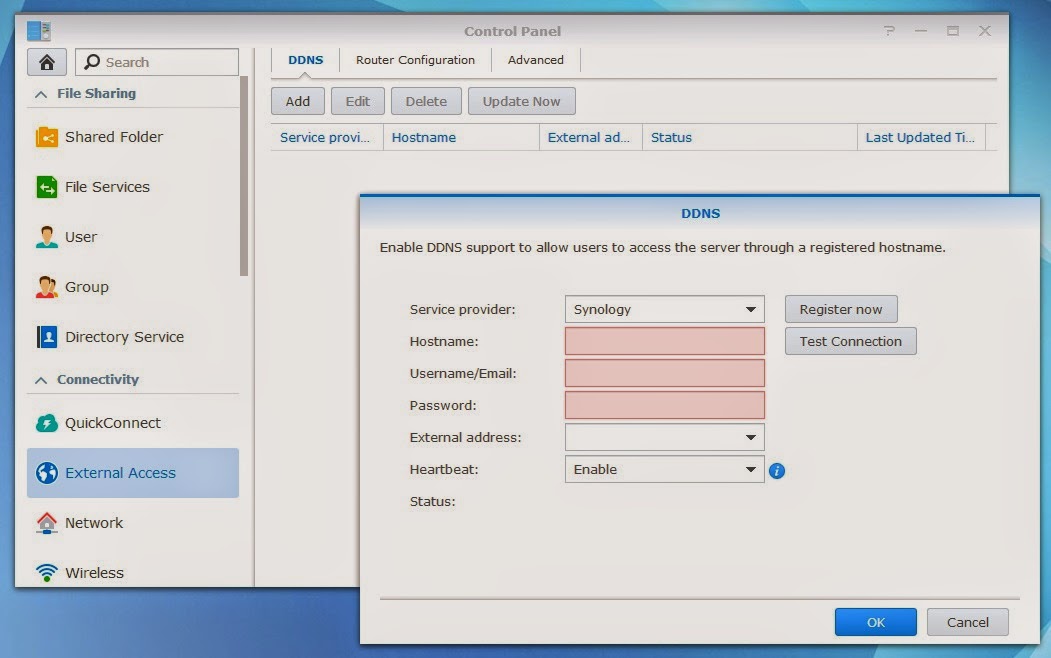Click the Edit button
This screenshot has width=1051, height=658.
[357, 101]
